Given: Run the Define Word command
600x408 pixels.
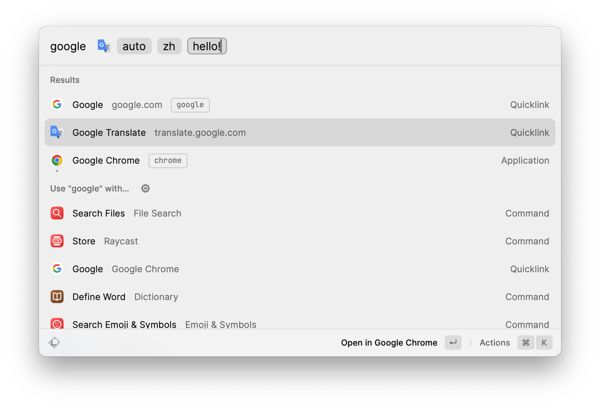Looking at the screenshot, I should click(300, 297).
